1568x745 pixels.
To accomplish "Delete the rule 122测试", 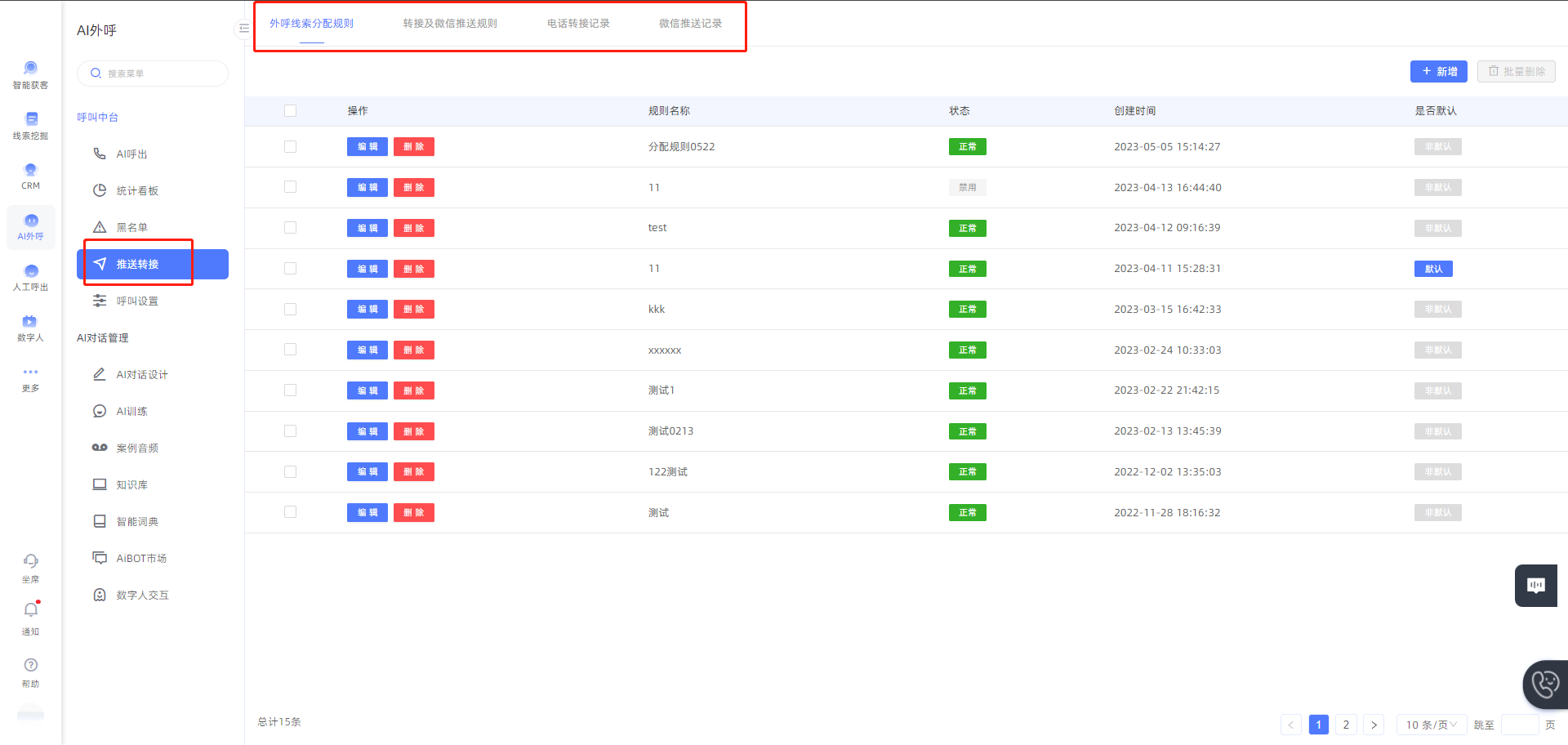I will 414,472.
